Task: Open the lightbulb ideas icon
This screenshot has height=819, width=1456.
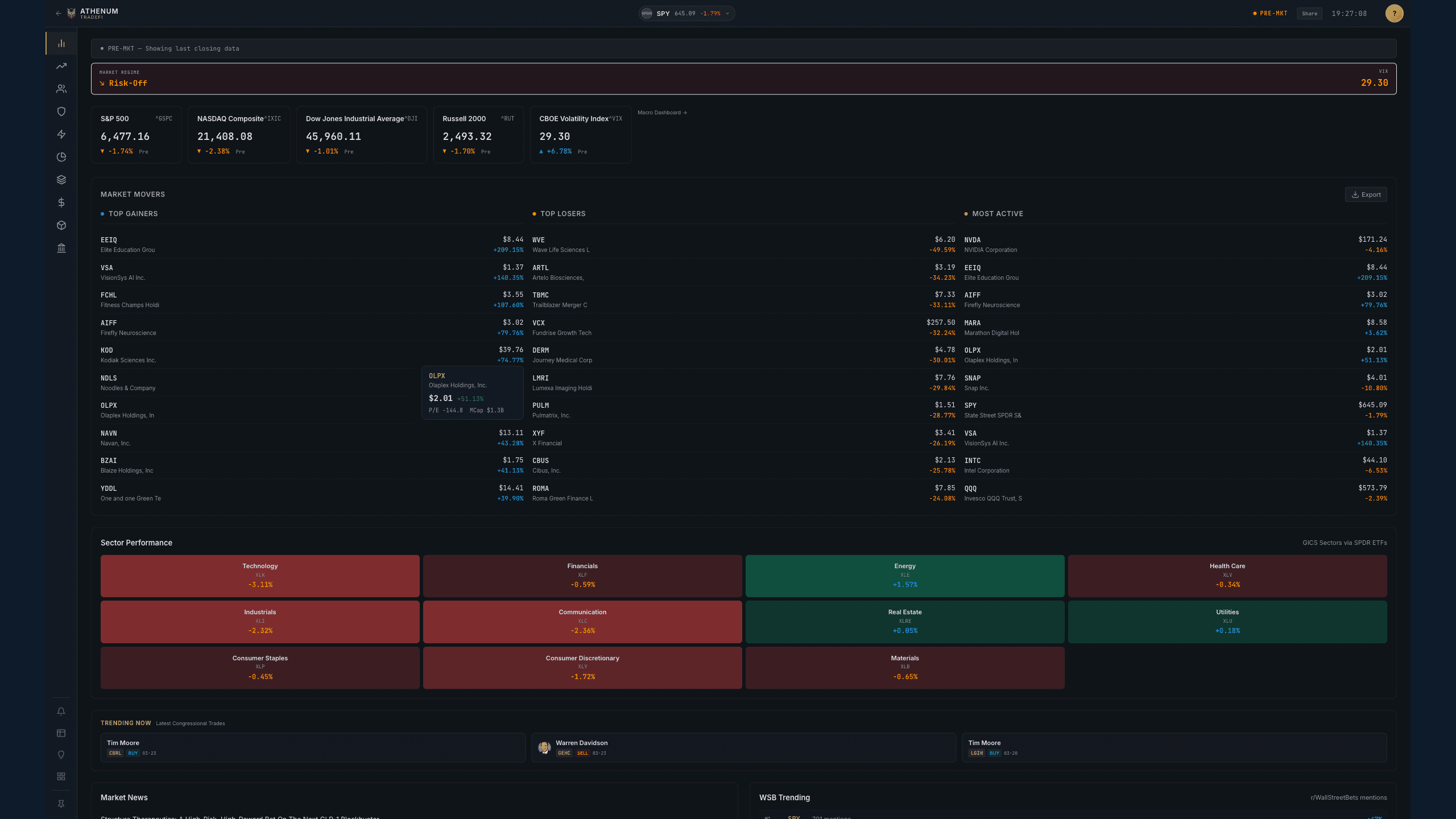Action: (61, 754)
